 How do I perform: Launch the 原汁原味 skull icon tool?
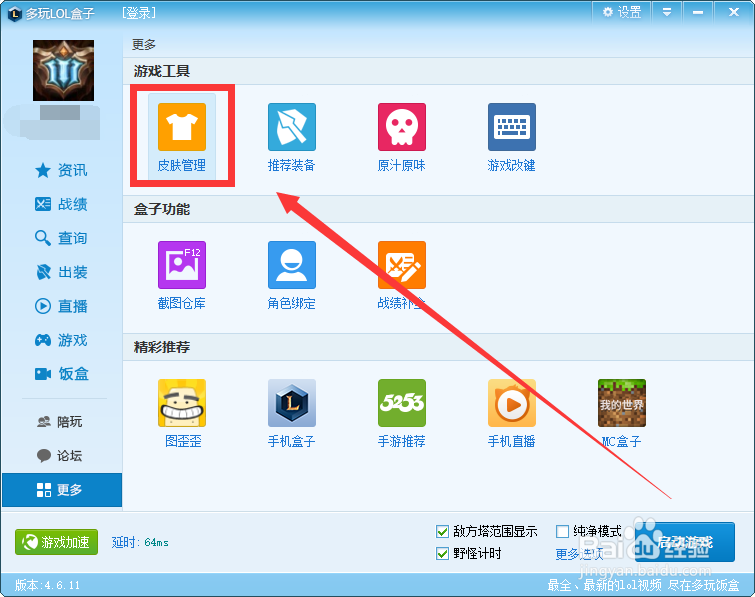pyautogui.click(x=402, y=137)
